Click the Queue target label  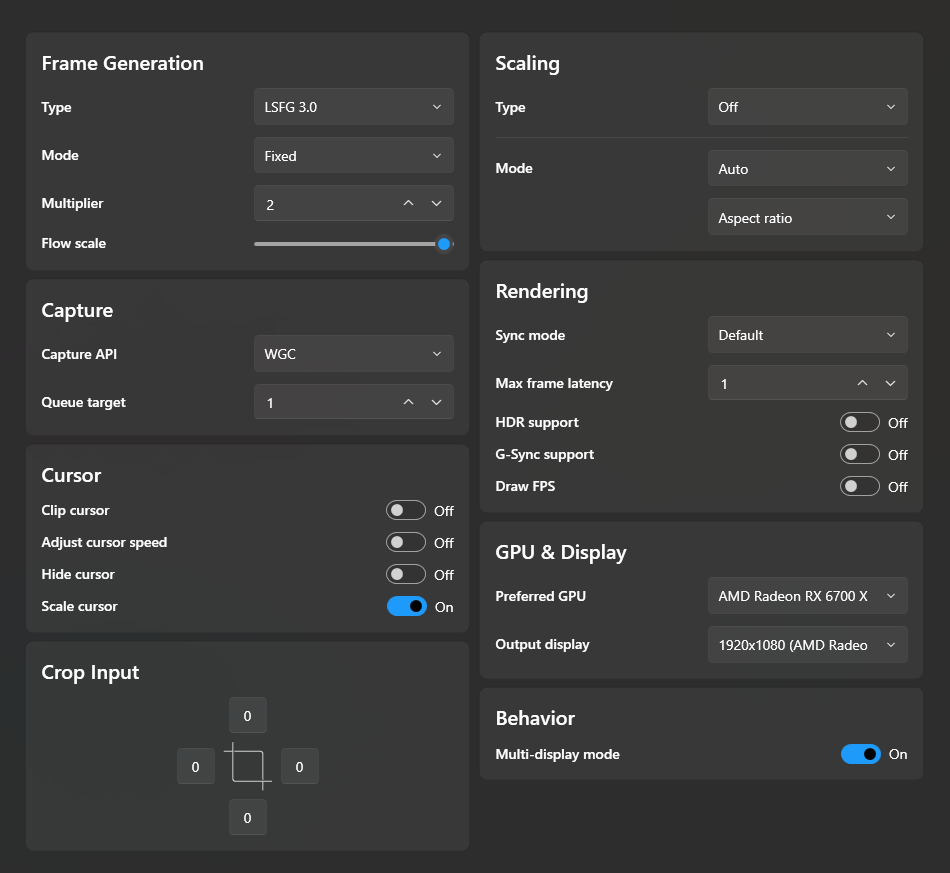(84, 402)
